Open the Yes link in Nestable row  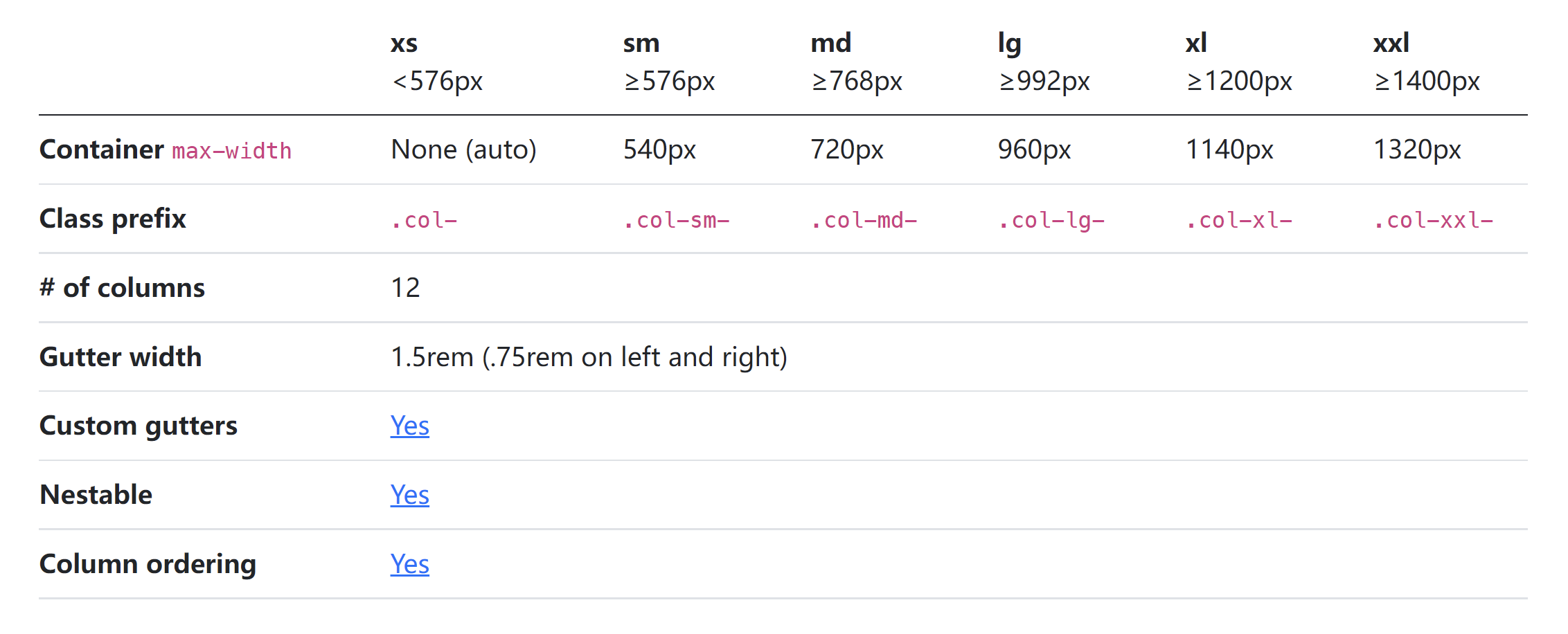[409, 495]
